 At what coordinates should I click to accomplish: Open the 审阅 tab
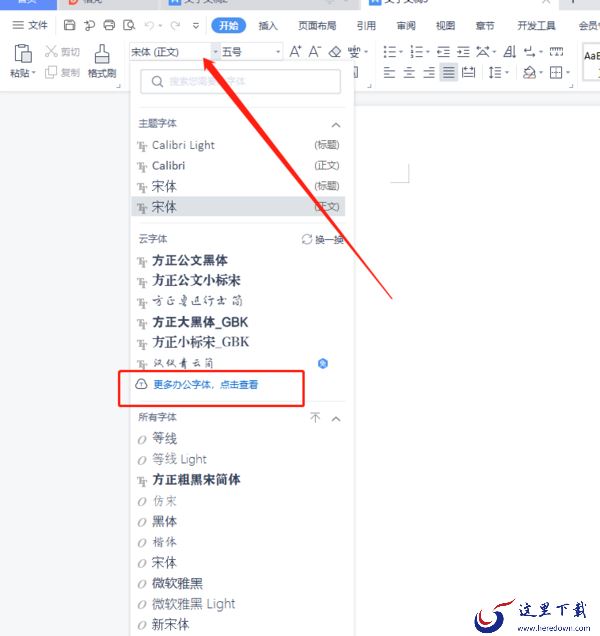coord(406,26)
